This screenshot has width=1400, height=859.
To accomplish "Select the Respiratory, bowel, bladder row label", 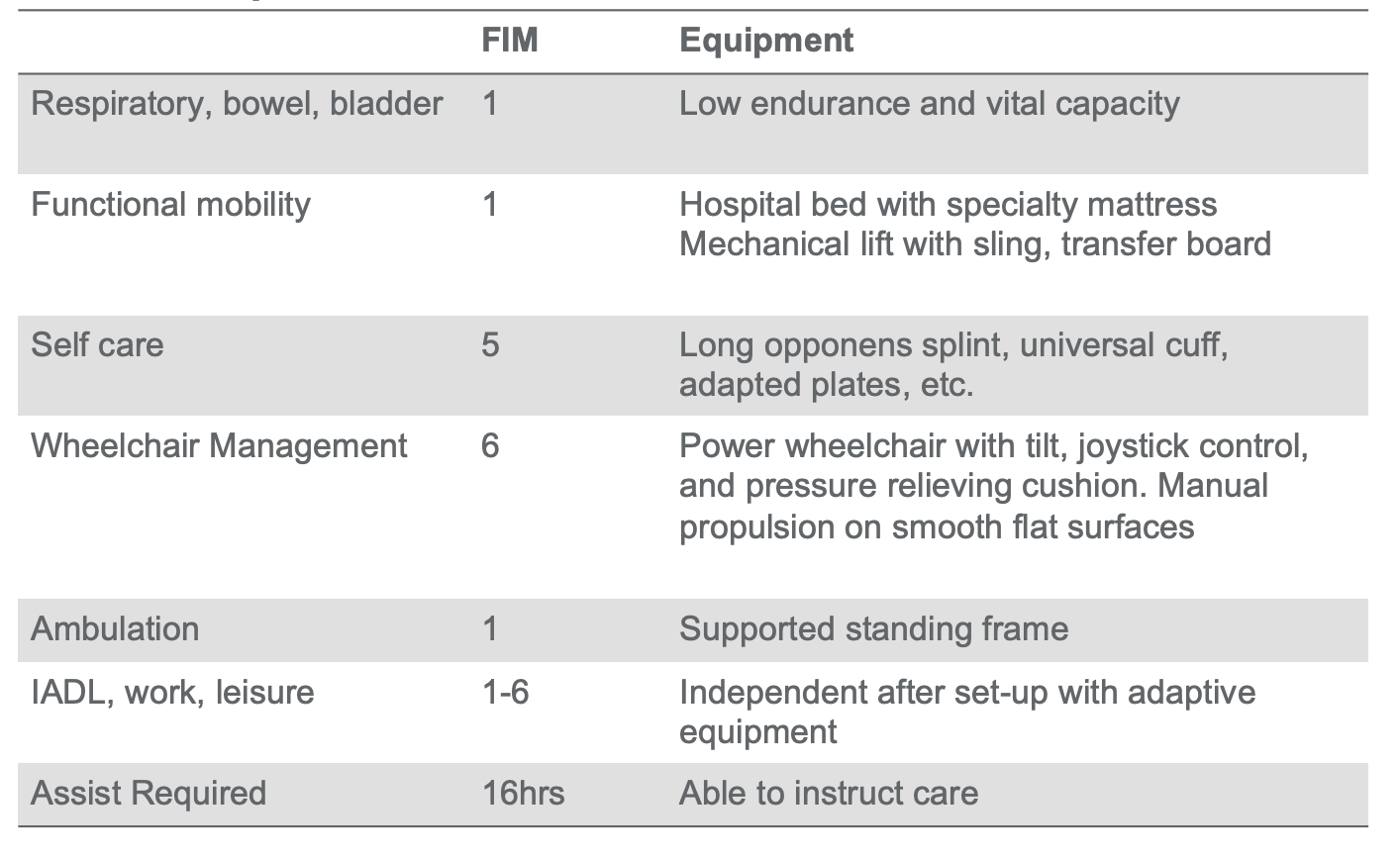I will click(x=237, y=104).
